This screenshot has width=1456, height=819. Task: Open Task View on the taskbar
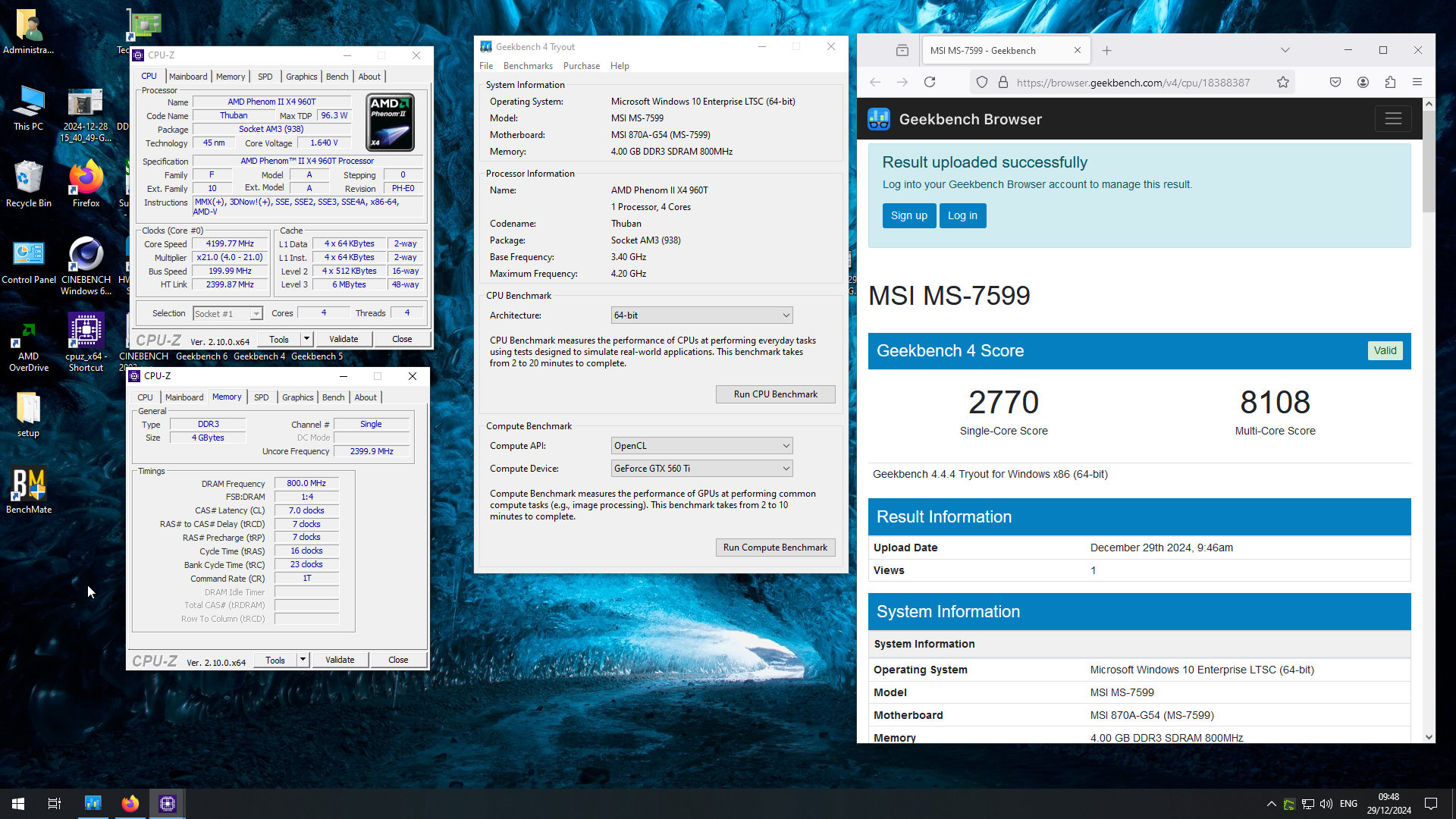[x=55, y=804]
